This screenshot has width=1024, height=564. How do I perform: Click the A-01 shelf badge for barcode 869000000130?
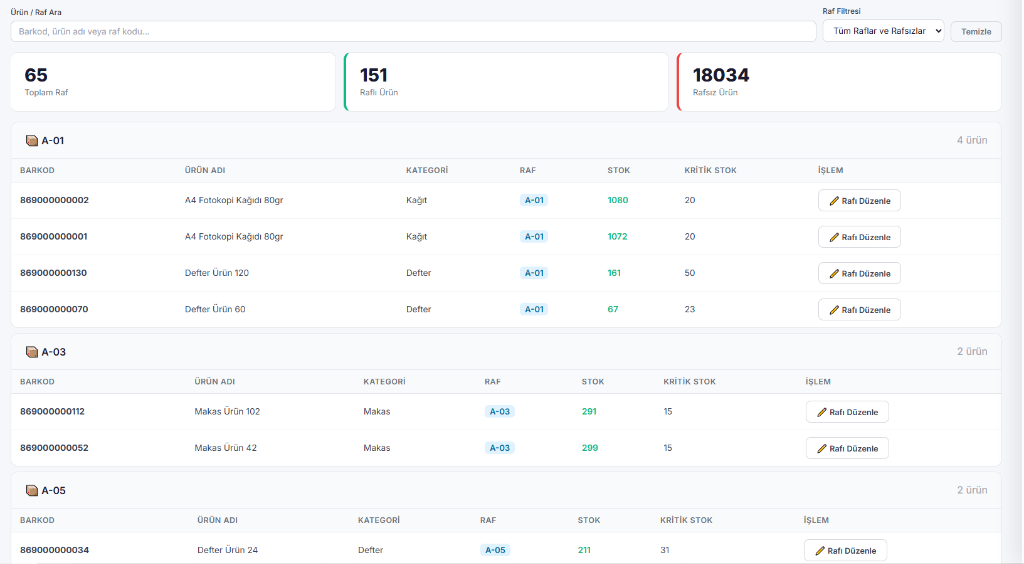click(534, 273)
